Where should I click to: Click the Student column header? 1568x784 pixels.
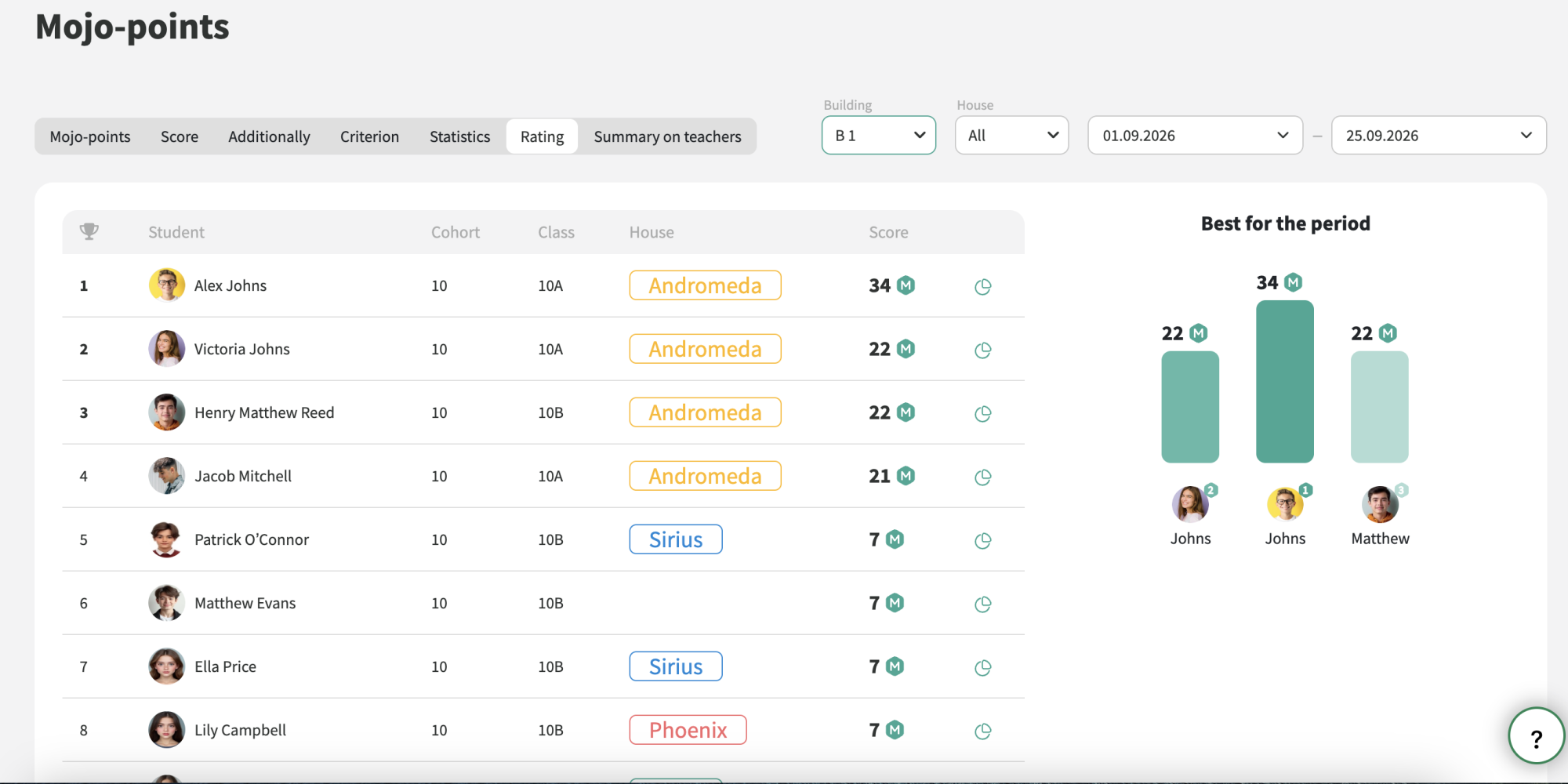[x=176, y=232]
